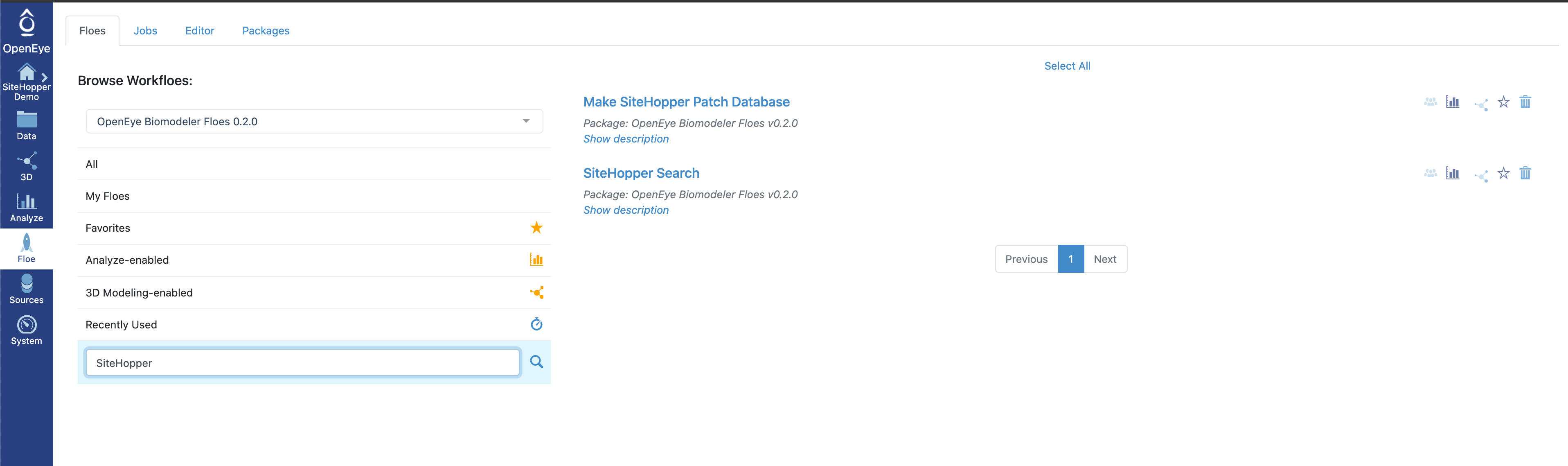Viewport: 1568px width, 466px height.
Task: Go to Previous page of results
Action: point(1026,259)
